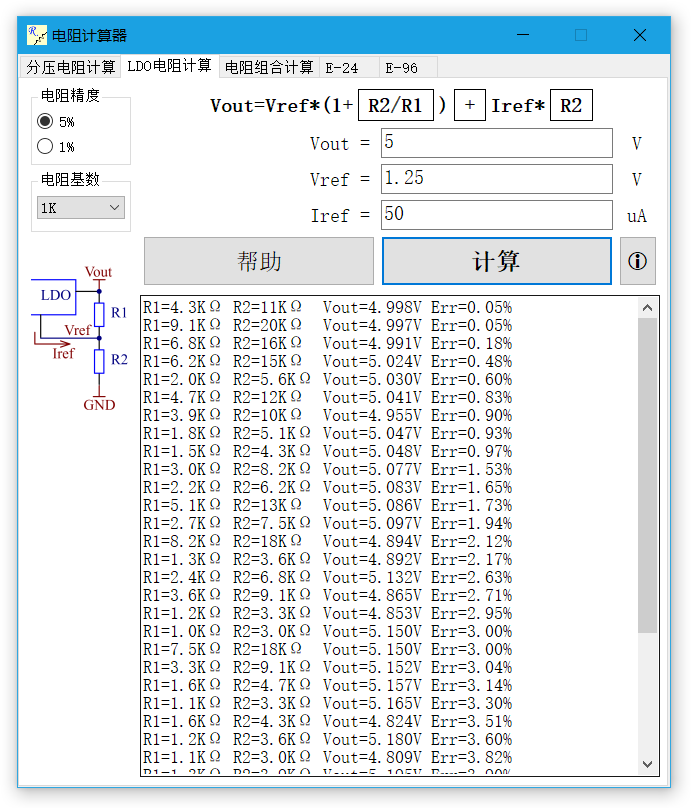Click the Vref input field
Screen dimensions: 691x808
click(496, 179)
